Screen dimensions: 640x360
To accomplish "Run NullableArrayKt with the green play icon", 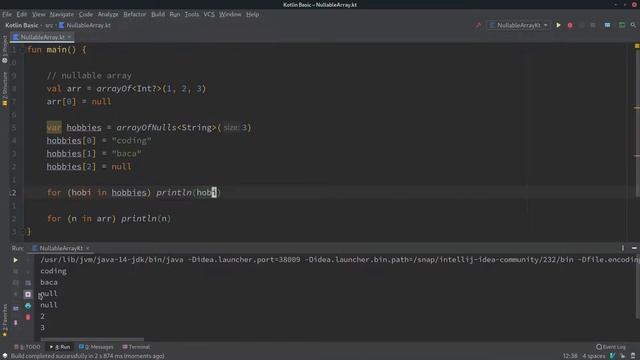I will [x=558, y=25].
